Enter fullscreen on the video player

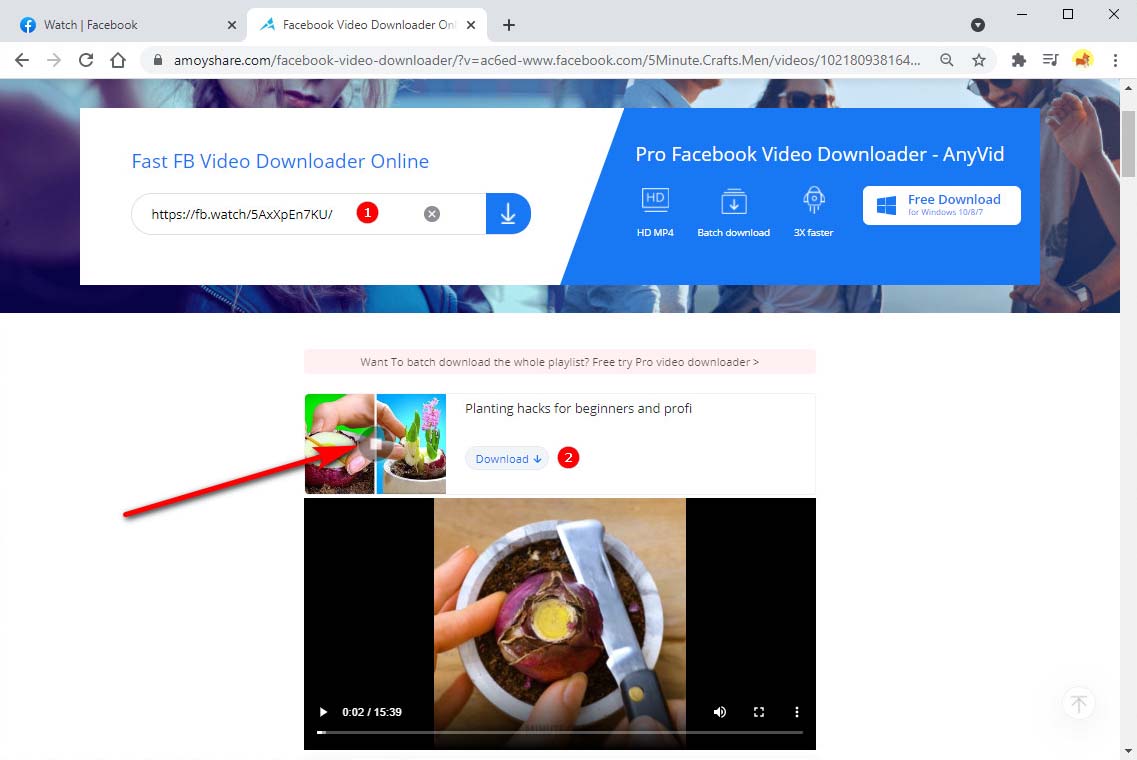coord(758,712)
